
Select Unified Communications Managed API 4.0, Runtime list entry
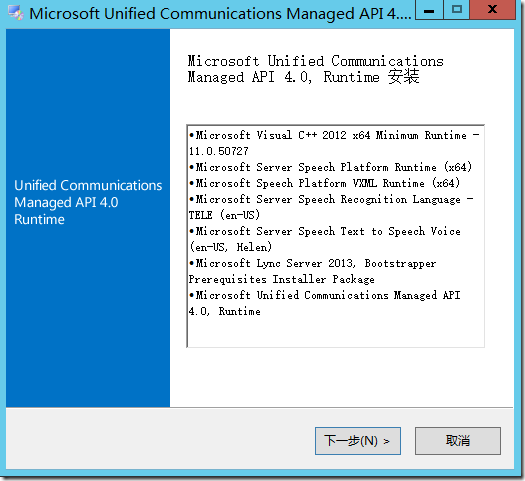[324, 303]
